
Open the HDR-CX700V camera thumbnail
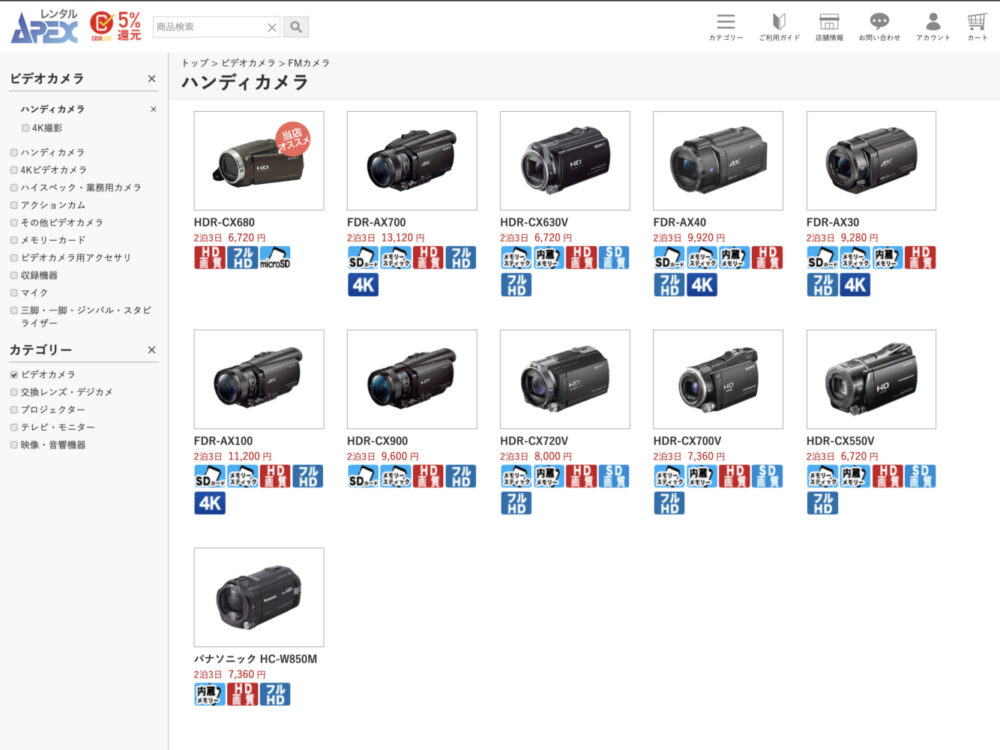click(718, 379)
